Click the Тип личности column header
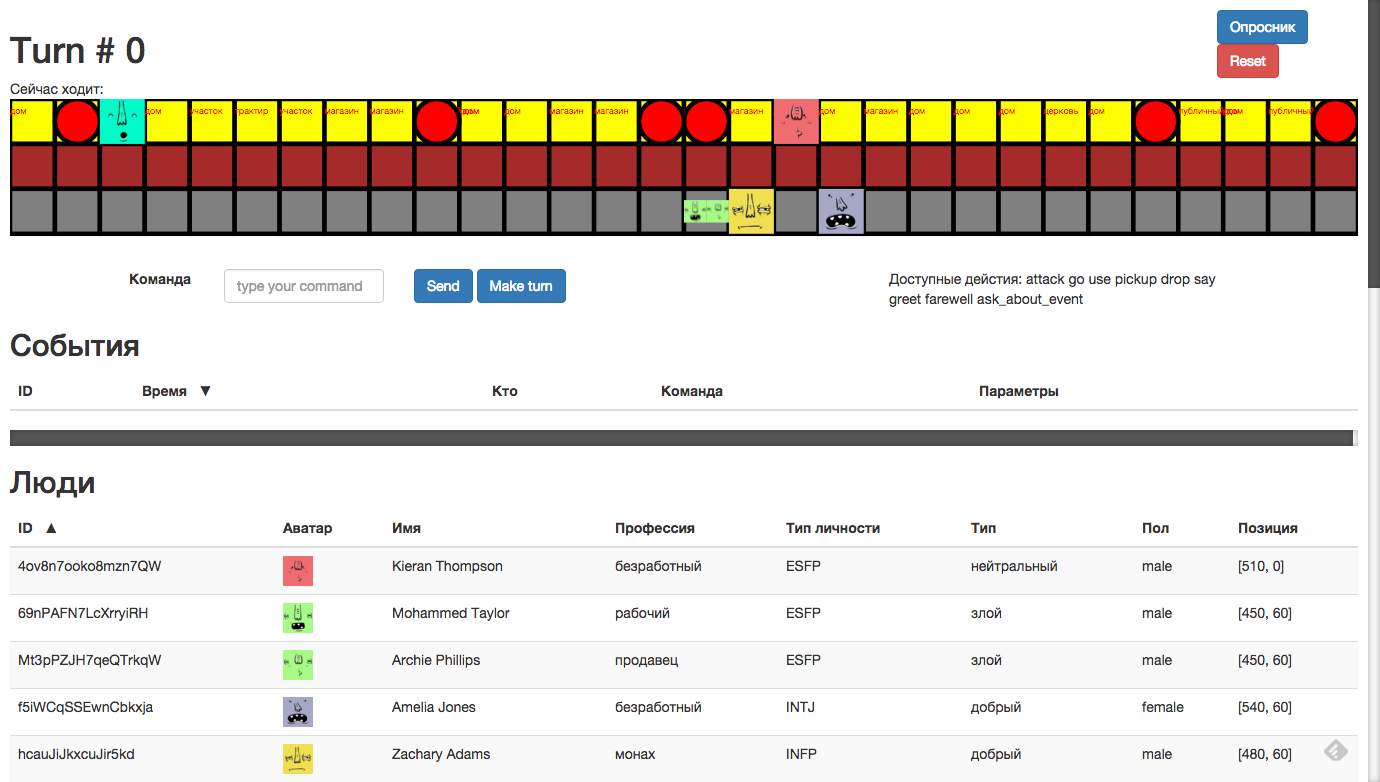Screen dimensions: 1380x782 [x=832, y=528]
